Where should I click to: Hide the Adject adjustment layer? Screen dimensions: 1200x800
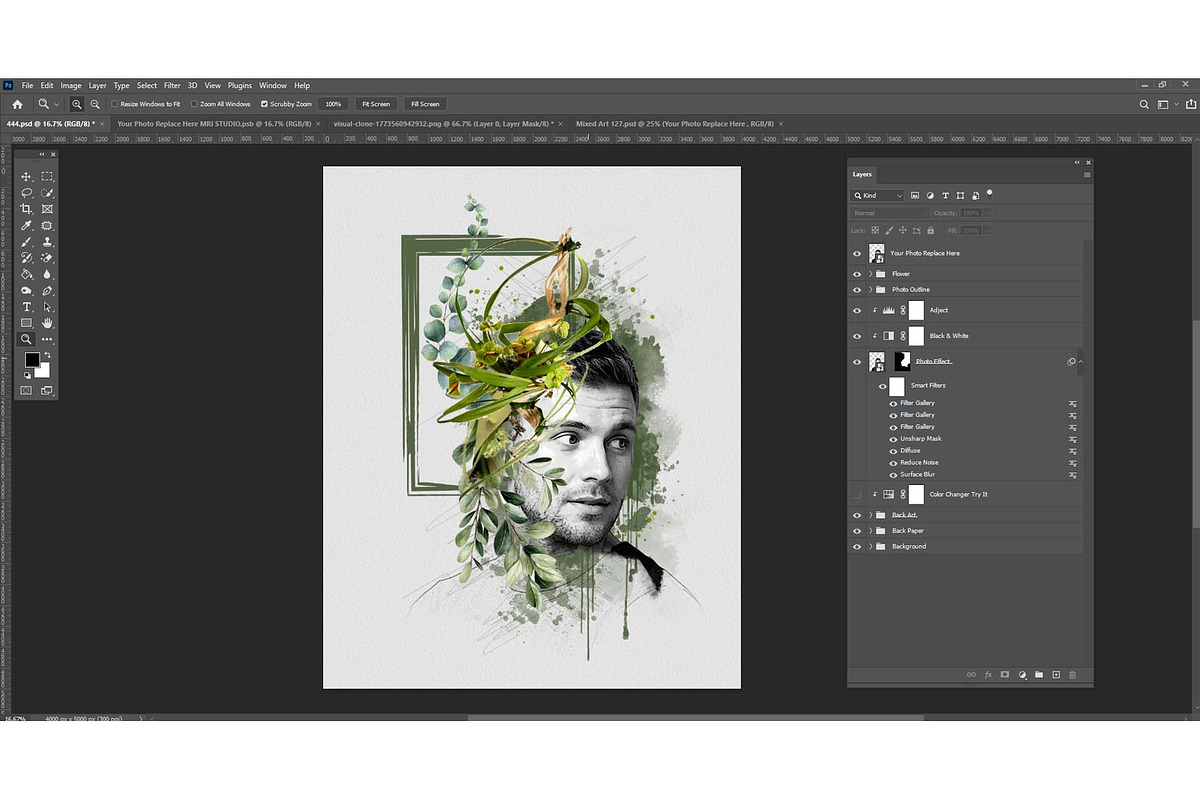tap(857, 310)
